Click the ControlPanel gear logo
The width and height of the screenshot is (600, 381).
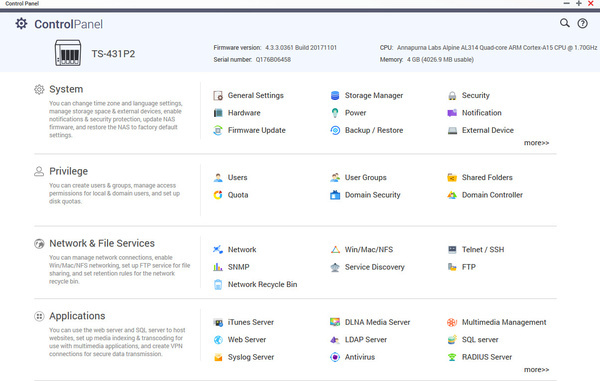[x=21, y=24]
